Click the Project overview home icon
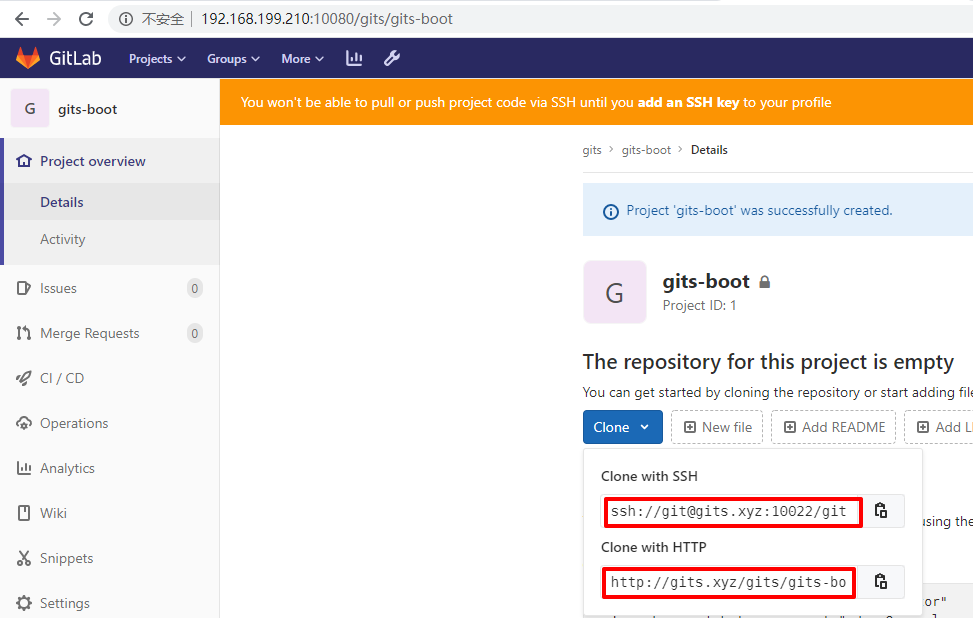This screenshot has width=973, height=618. tap(24, 161)
